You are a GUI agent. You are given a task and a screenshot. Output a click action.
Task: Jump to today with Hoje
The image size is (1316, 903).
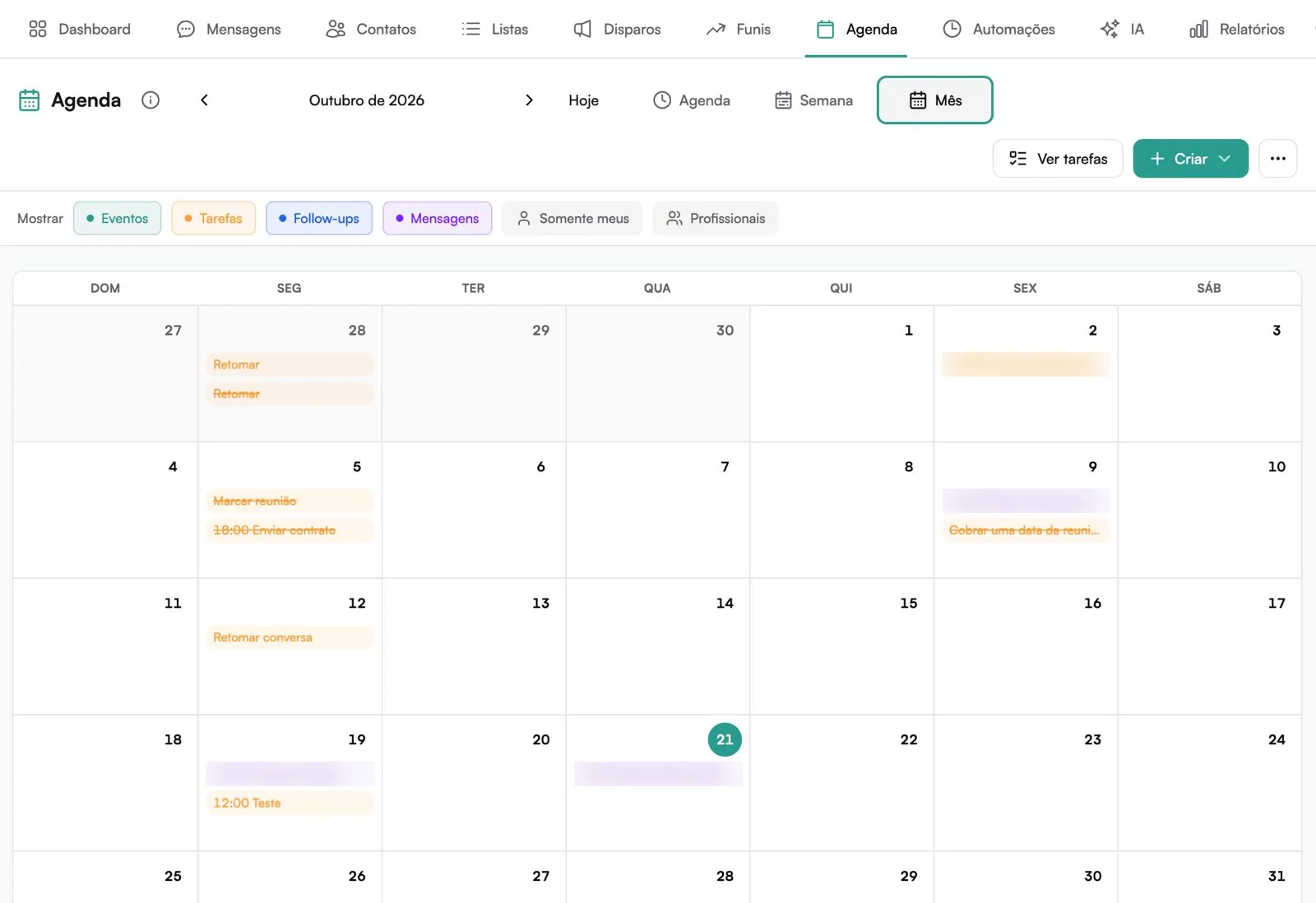(583, 100)
